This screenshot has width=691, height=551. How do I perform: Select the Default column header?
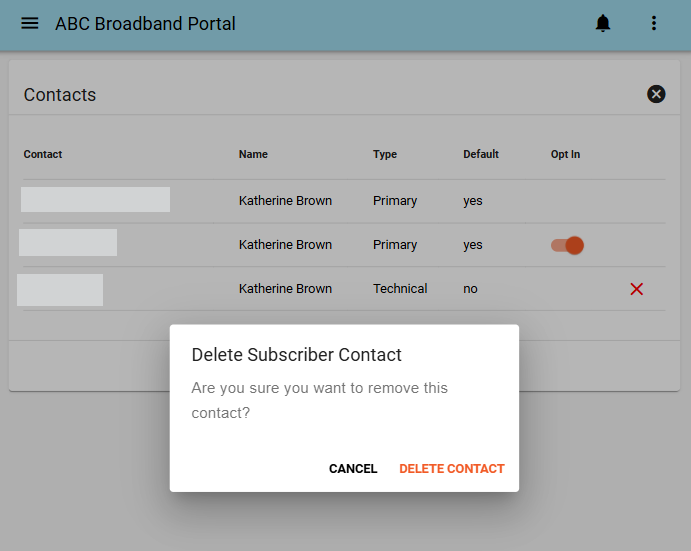click(x=481, y=154)
